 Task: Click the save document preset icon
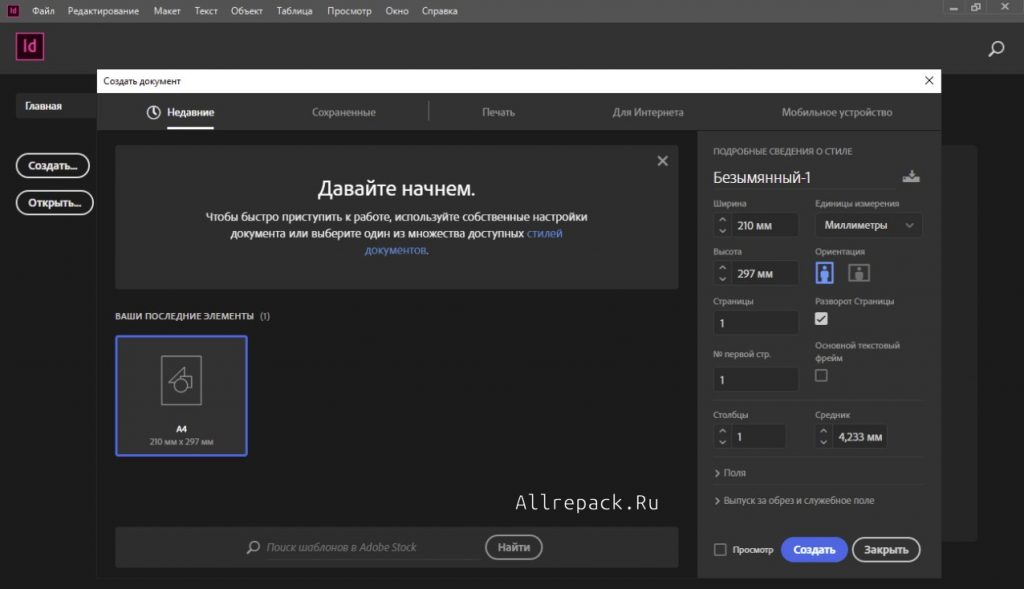[910, 177]
